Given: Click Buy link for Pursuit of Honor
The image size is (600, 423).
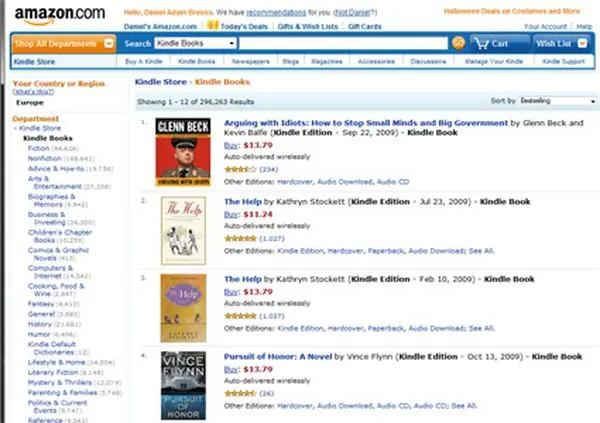Looking at the screenshot, I should pos(231,369).
